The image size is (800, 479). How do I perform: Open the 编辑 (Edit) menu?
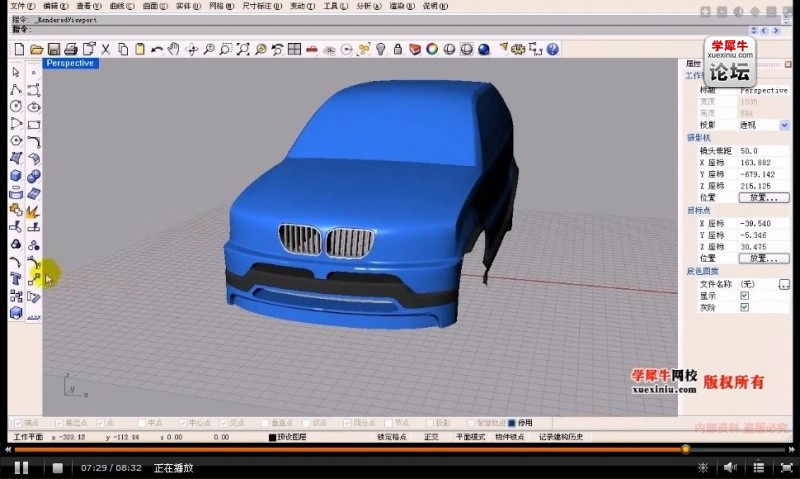(56, 6)
